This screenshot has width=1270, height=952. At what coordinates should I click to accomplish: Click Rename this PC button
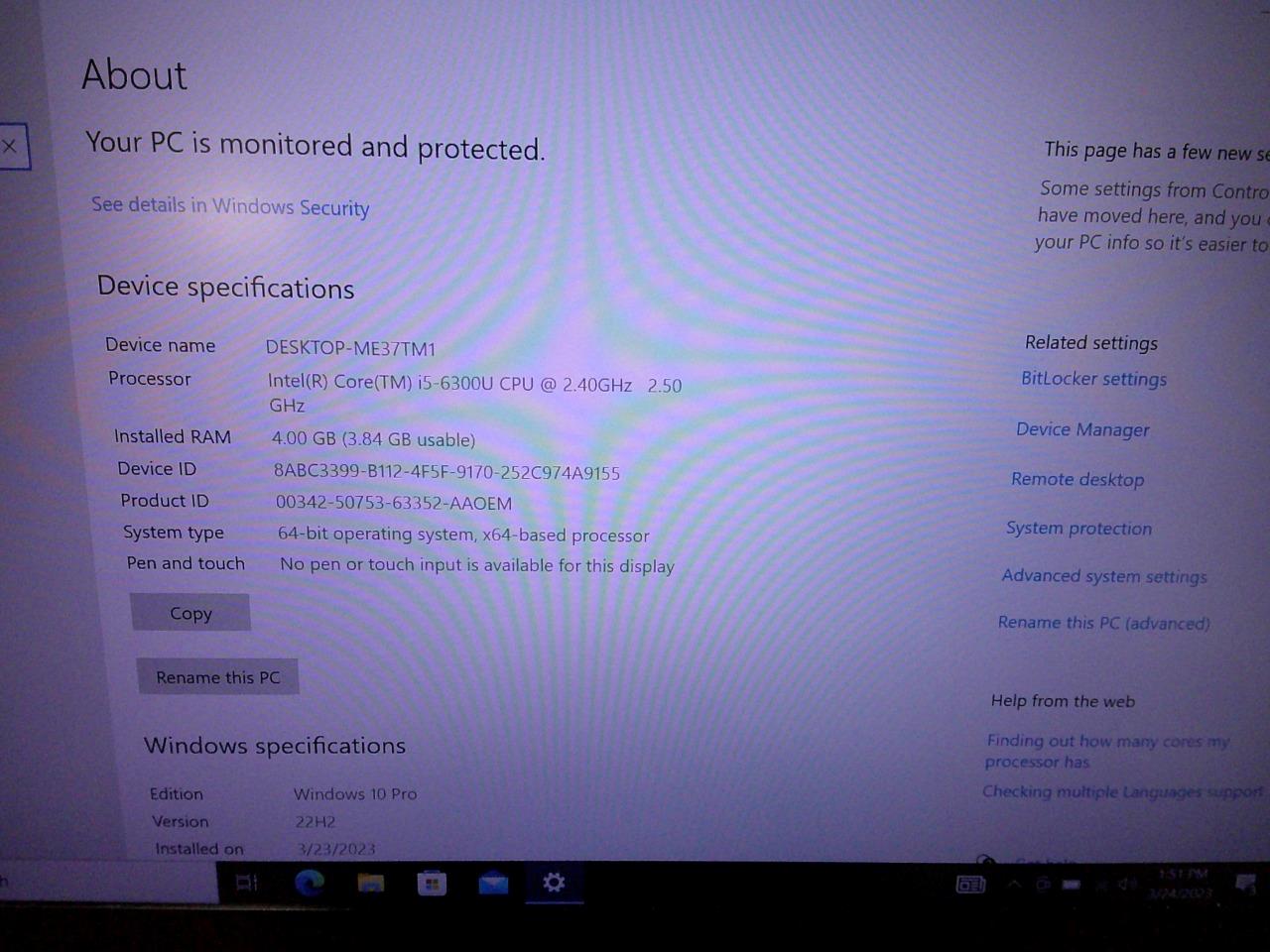coord(218,677)
